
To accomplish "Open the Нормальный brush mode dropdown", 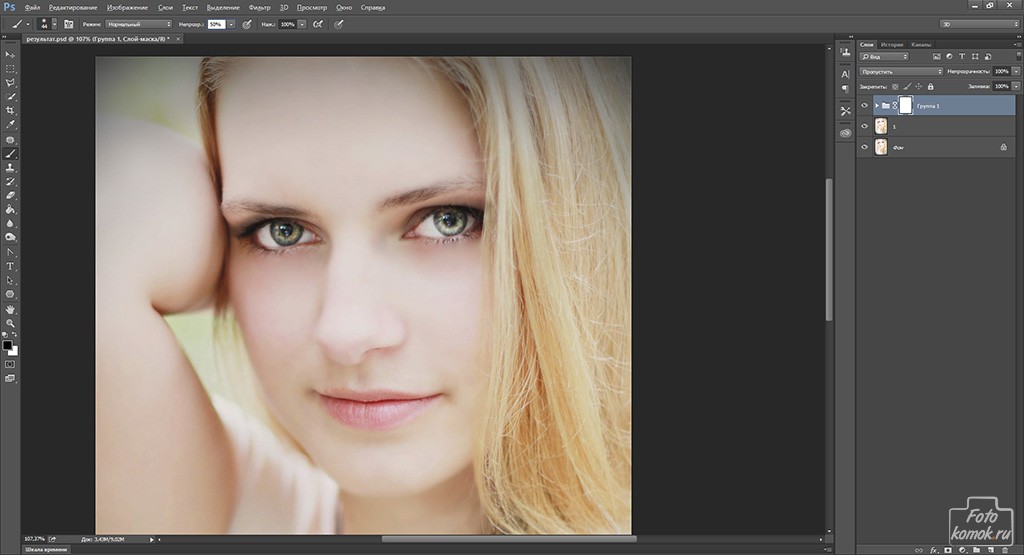I will click(138, 24).
